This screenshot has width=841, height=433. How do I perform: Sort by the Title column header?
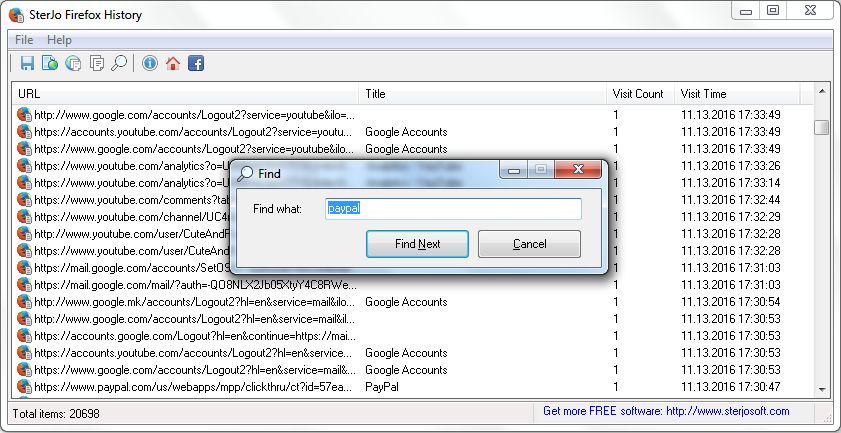[x=483, y=94]
